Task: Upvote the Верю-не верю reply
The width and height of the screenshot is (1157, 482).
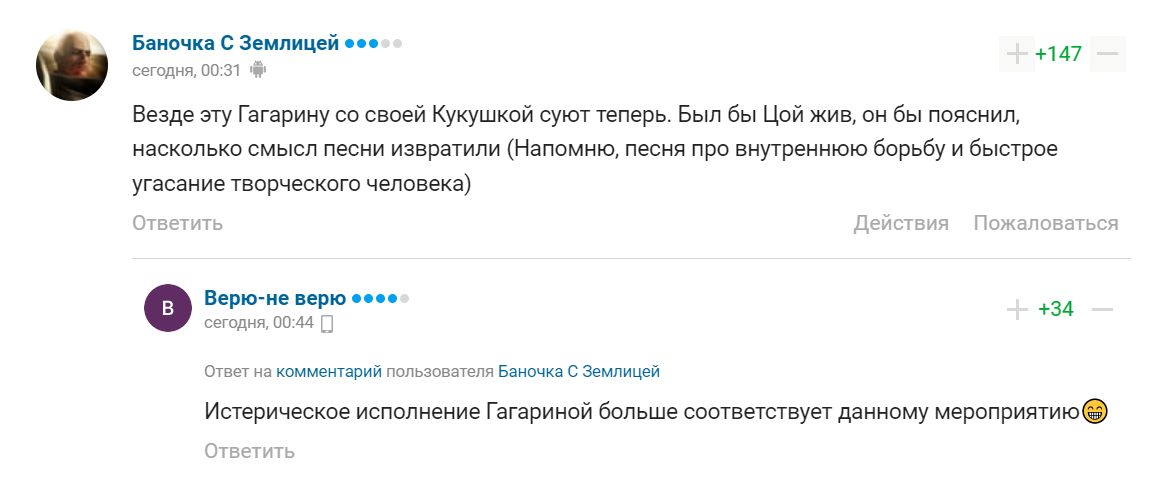Action: pos(1017,310)
